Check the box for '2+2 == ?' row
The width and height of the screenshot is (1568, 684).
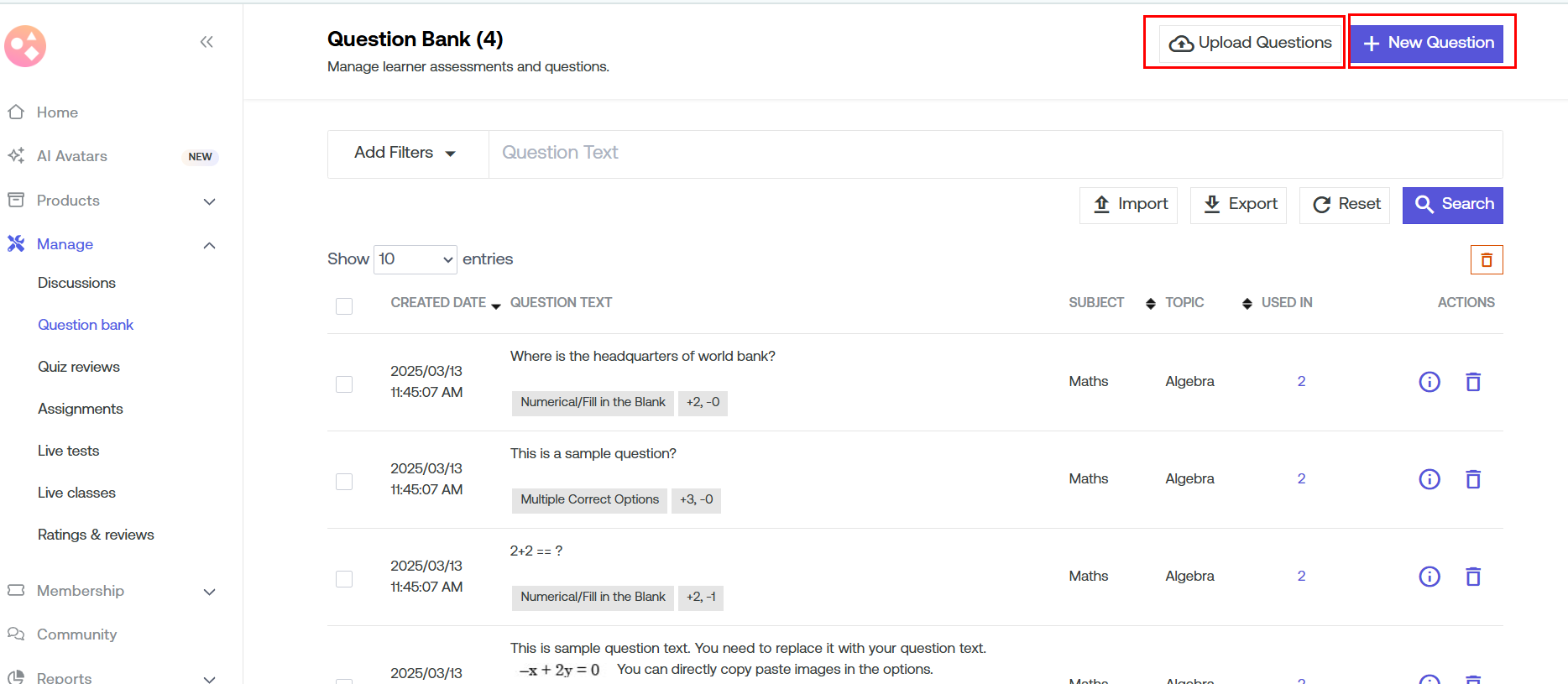[x=344, y=579]
